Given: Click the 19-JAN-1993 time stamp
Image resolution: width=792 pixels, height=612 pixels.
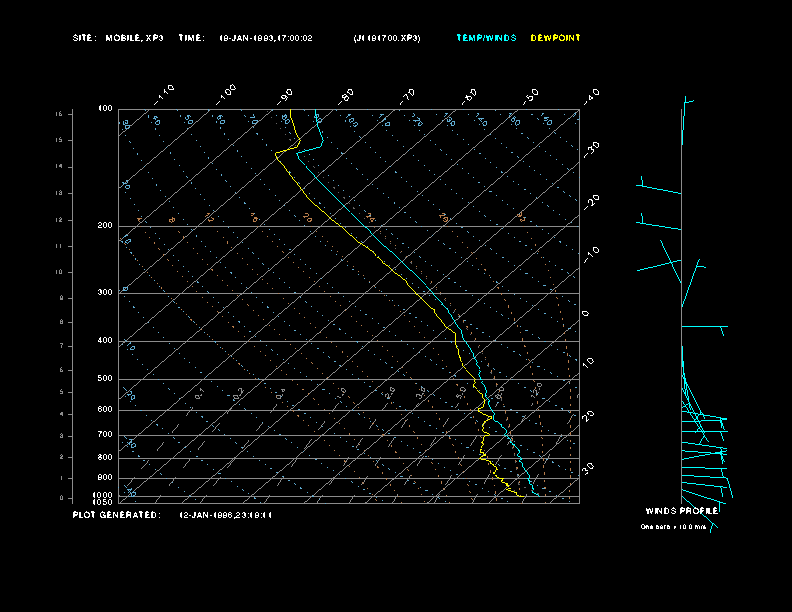Looking at the screenshot, I should point(266,38).
